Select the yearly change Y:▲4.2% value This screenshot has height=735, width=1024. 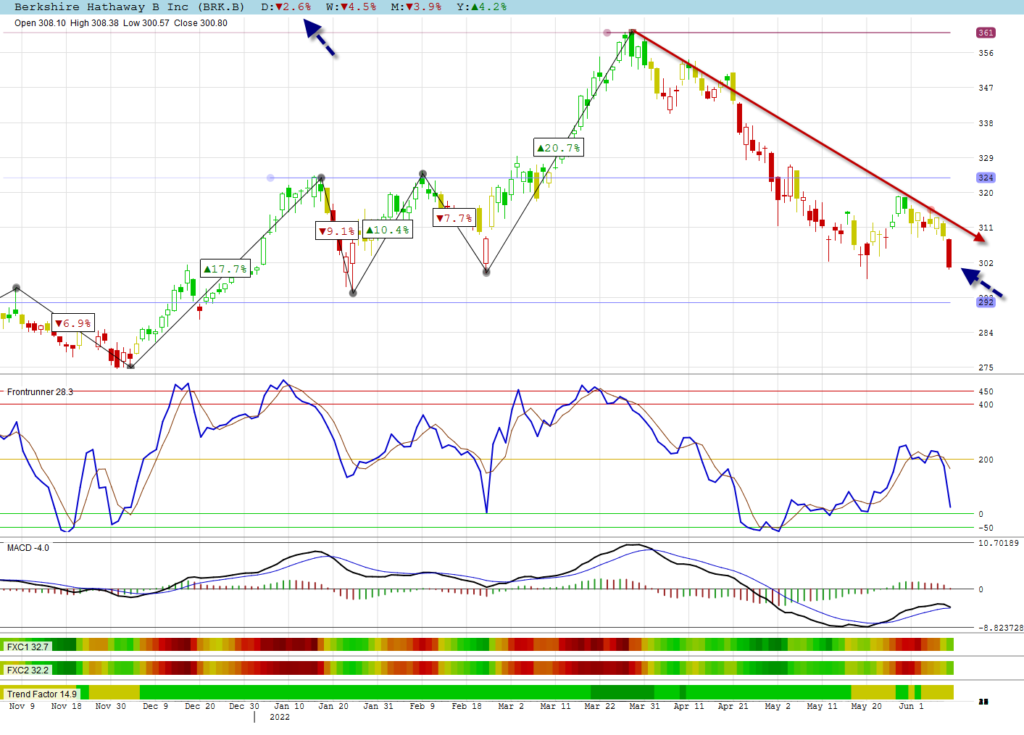pos(481,7)
